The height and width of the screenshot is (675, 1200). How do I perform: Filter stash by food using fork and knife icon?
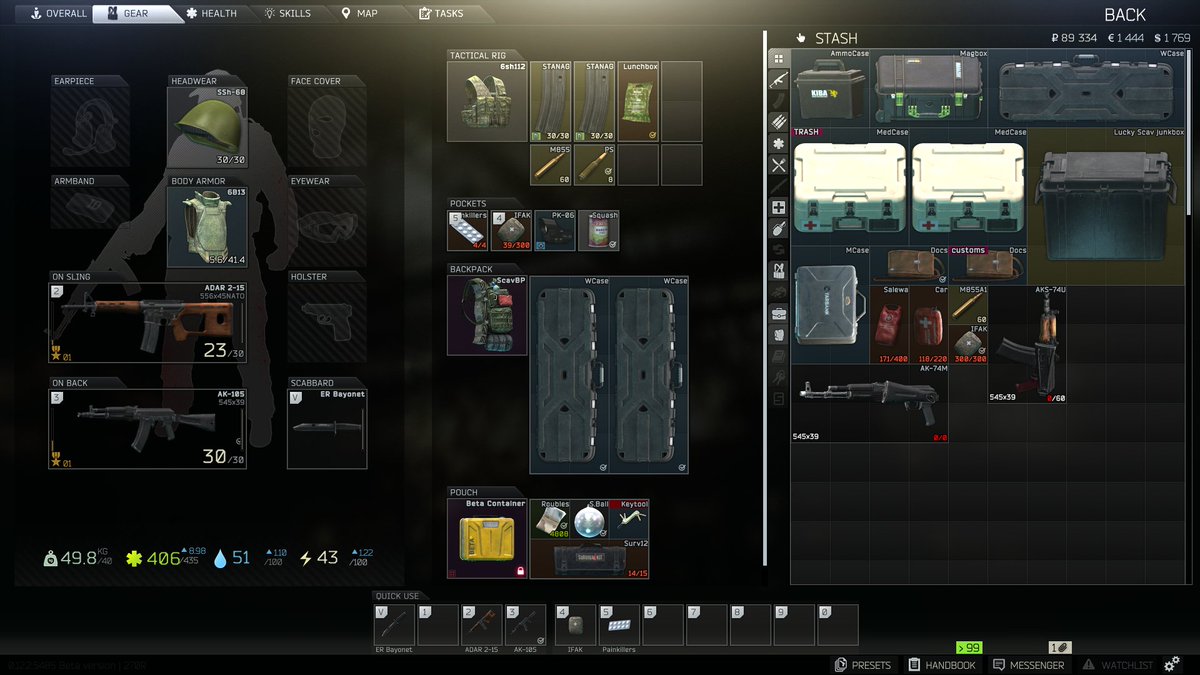779,165
